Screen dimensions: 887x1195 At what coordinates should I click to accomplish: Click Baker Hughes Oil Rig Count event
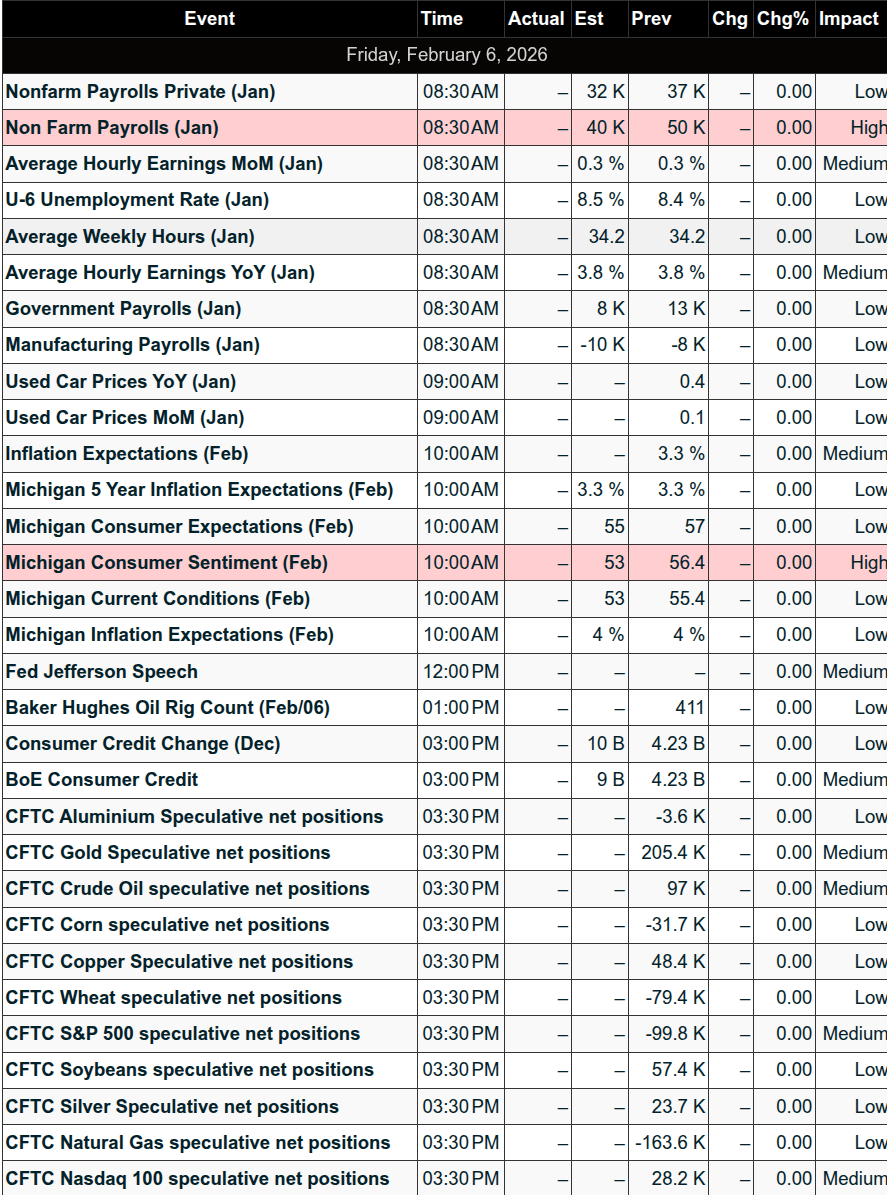[167, 708]
